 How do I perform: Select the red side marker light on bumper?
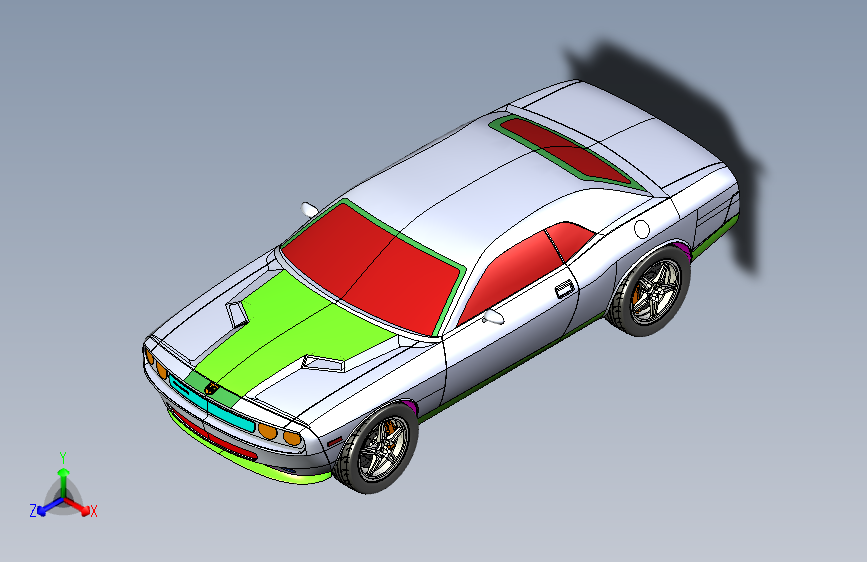(335, 441)
